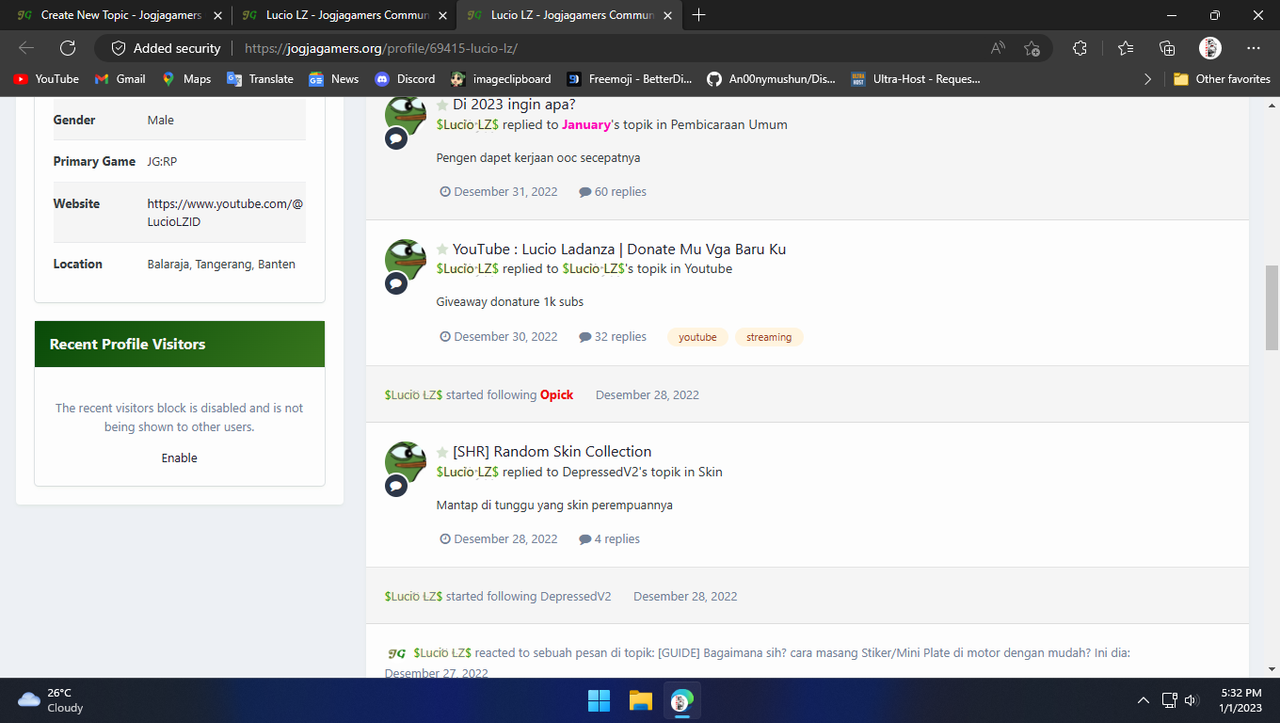Open 60 replies link
The height and width of the screenshot is (723, 1280).
pos(613,192)
